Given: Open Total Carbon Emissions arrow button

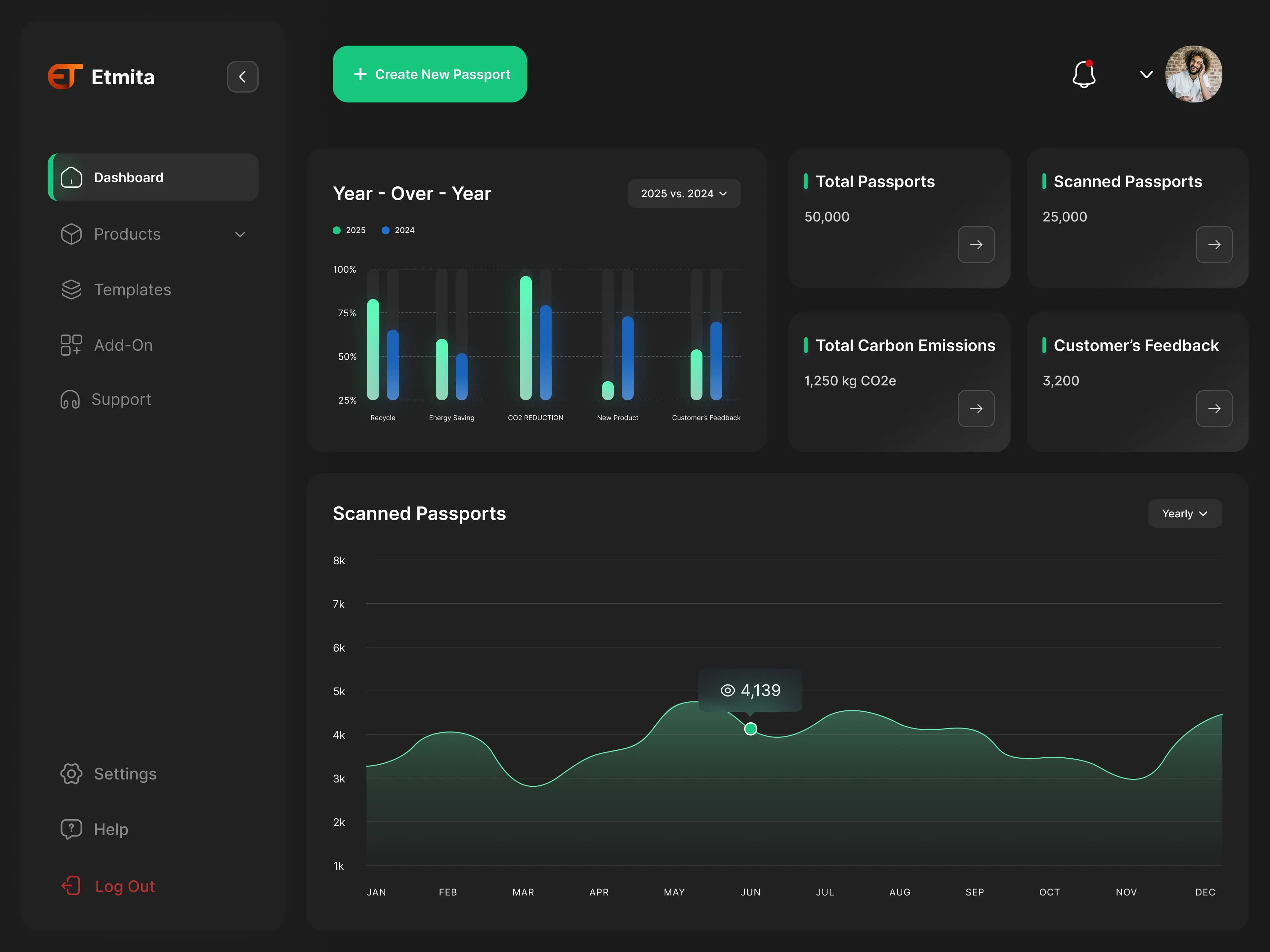Looking at the screenshot, I should coord(975,409).
